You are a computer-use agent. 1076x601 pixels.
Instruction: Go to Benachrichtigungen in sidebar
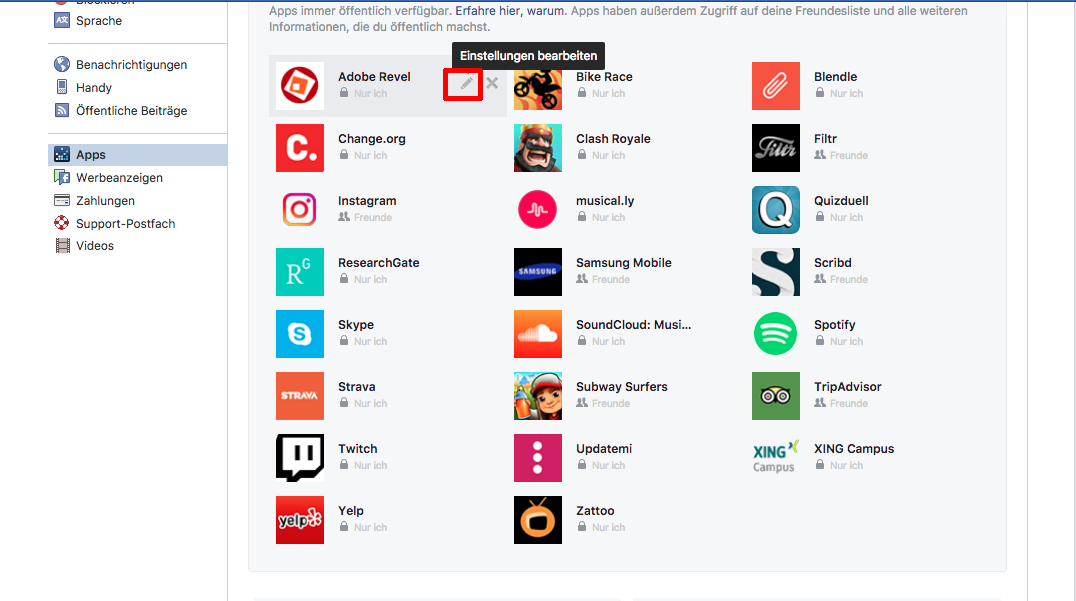[131, 64]
